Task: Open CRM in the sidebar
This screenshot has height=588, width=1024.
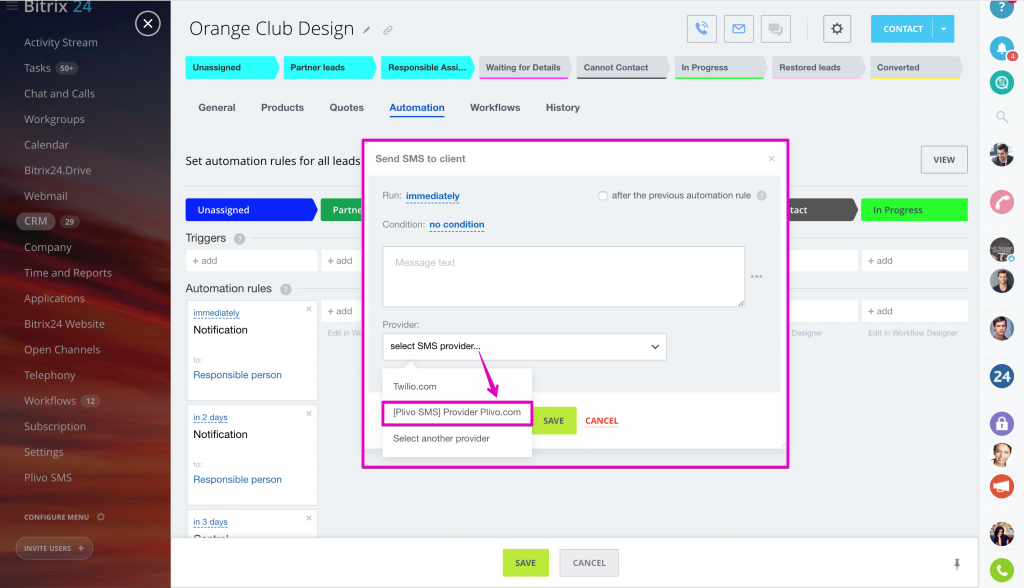Action: (35, 221)
